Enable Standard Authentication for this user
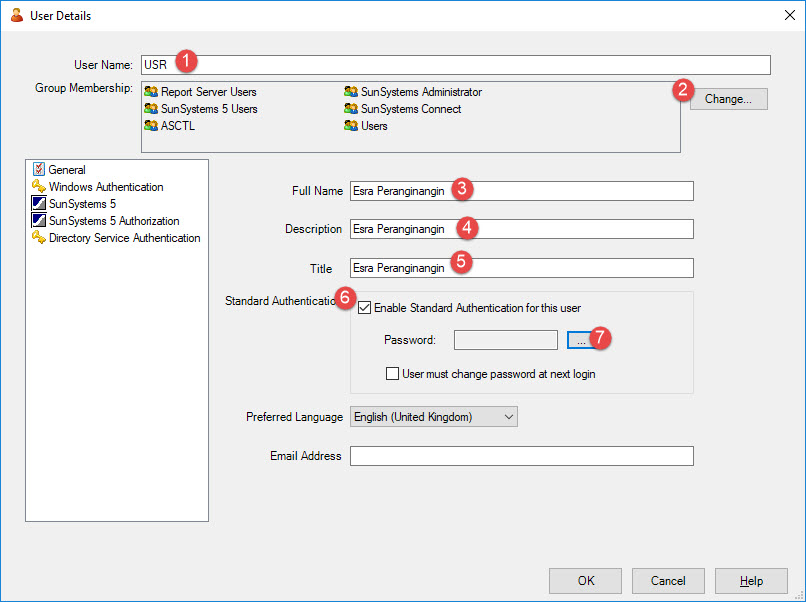This screenshot has width=806, height=602. (365, 308)
